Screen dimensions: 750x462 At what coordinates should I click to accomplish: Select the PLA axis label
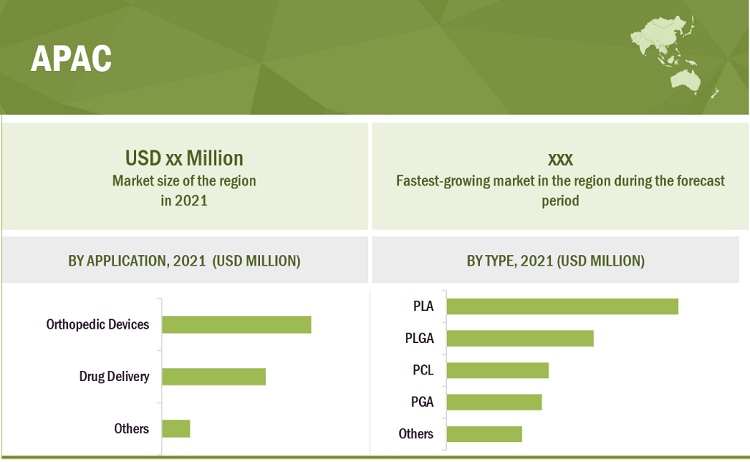point(423,306)
